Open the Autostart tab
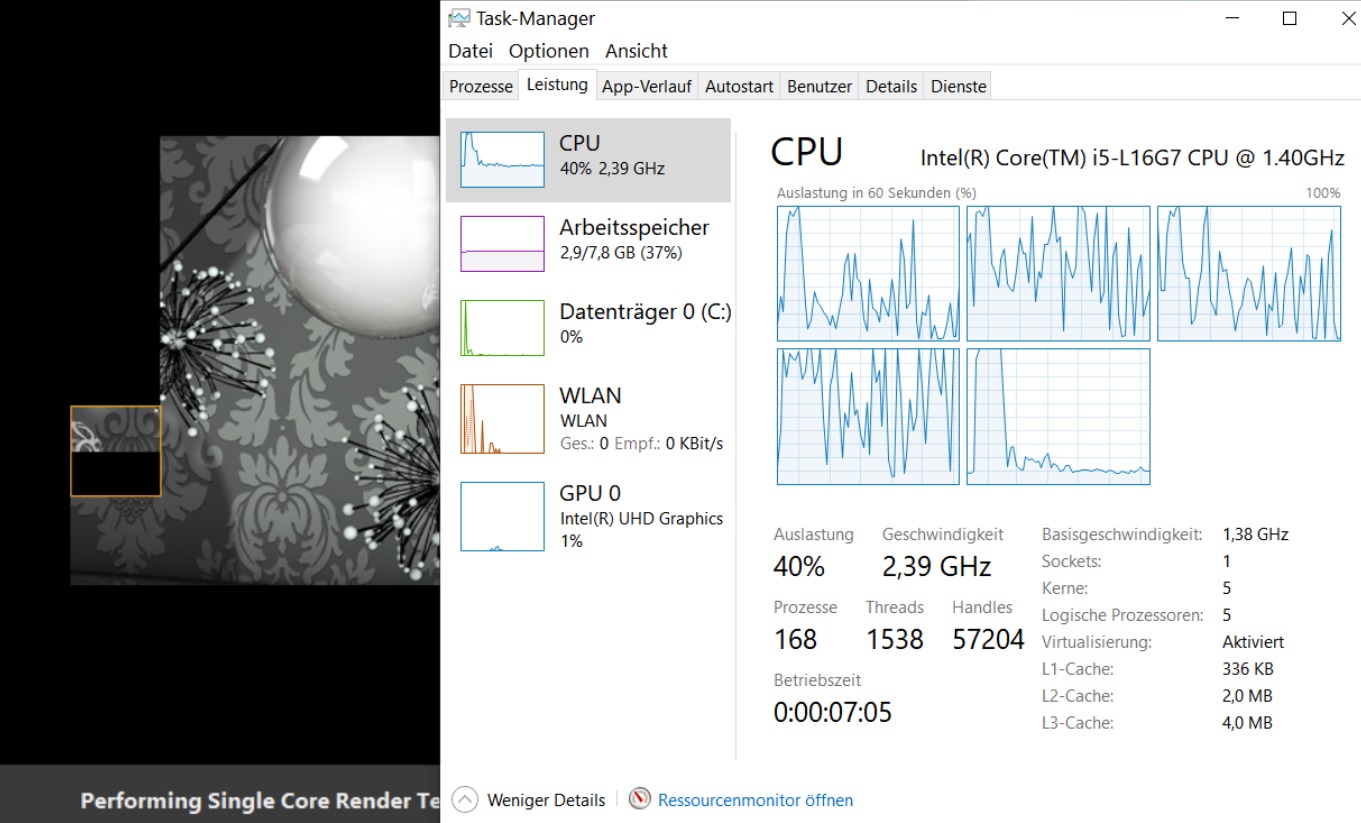Image resolution: width=1361 pixels, height=823 pixels. coord(738,86)
